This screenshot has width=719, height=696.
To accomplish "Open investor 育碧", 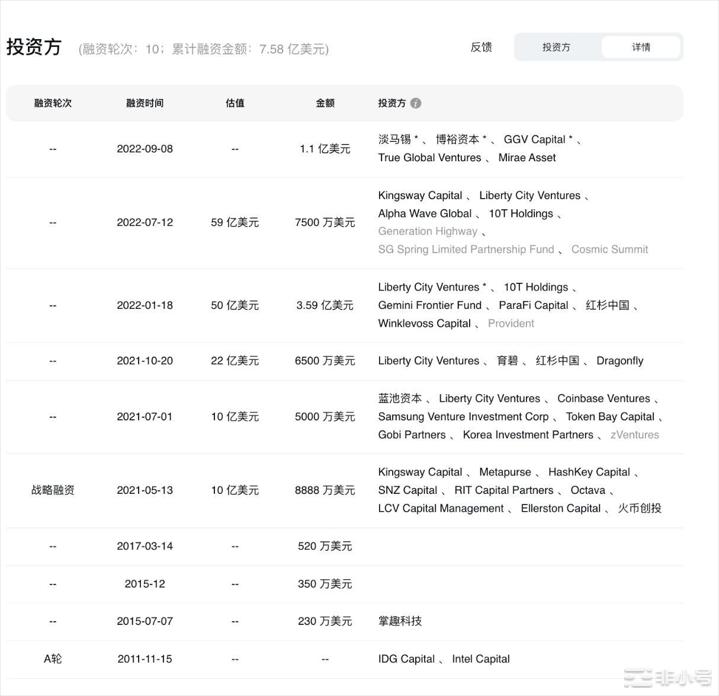I will [507, 361].
